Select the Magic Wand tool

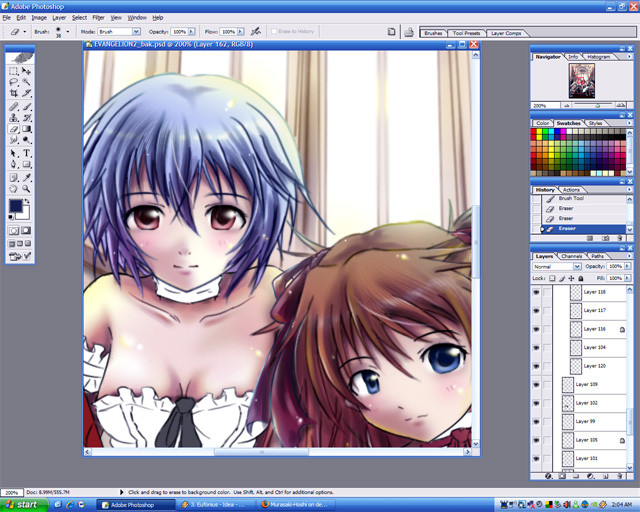pos(27,82)
